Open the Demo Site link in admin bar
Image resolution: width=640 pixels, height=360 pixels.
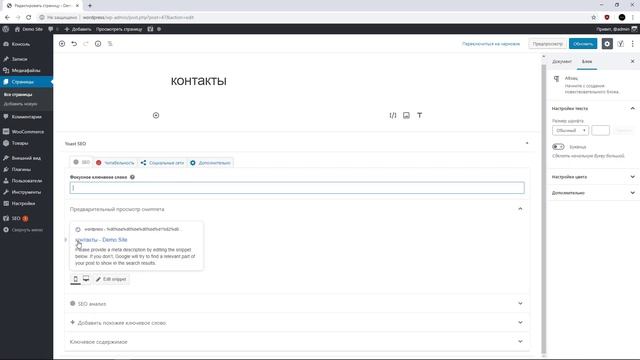(29, 29)
